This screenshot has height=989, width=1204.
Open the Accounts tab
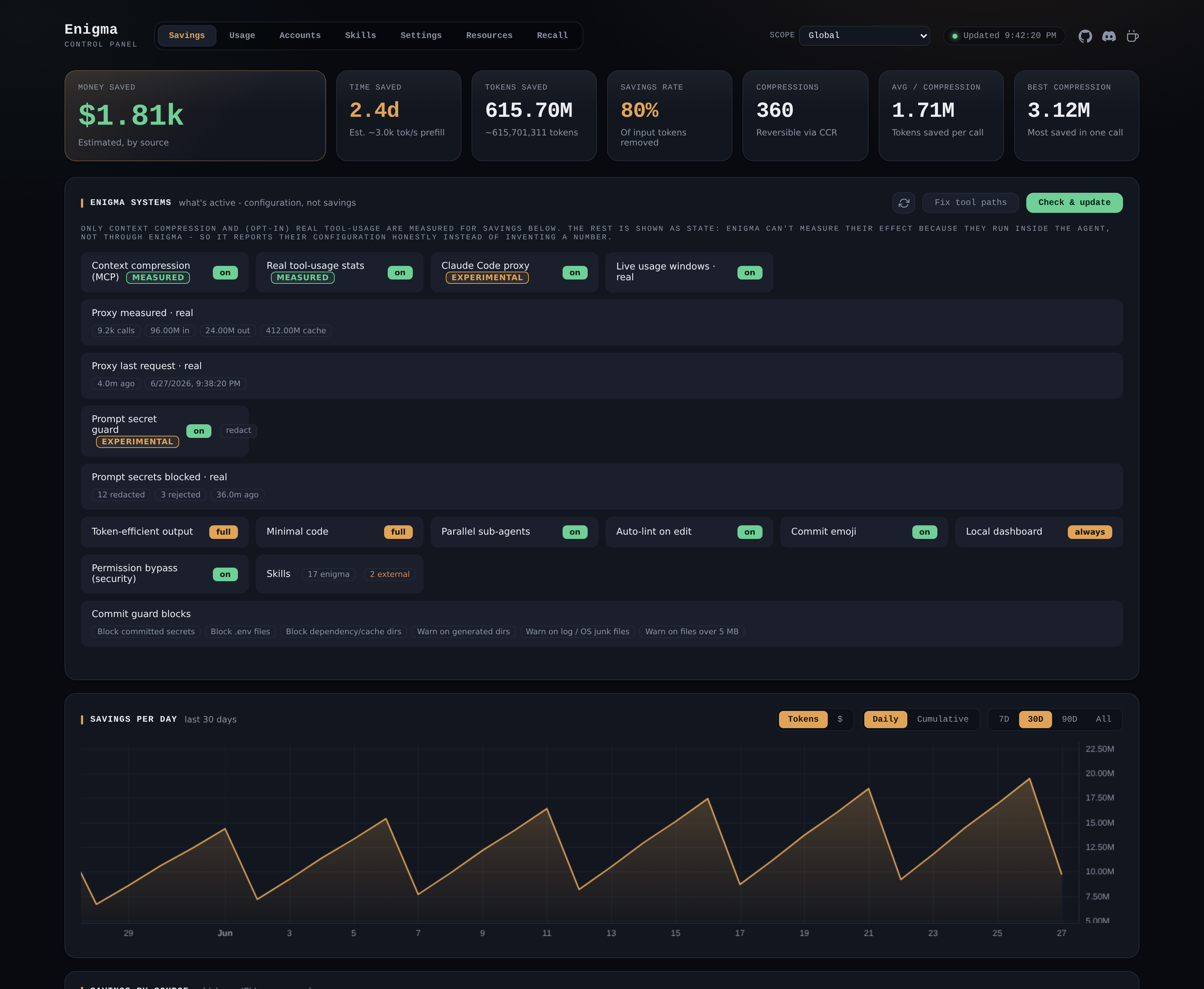[300, 35]
